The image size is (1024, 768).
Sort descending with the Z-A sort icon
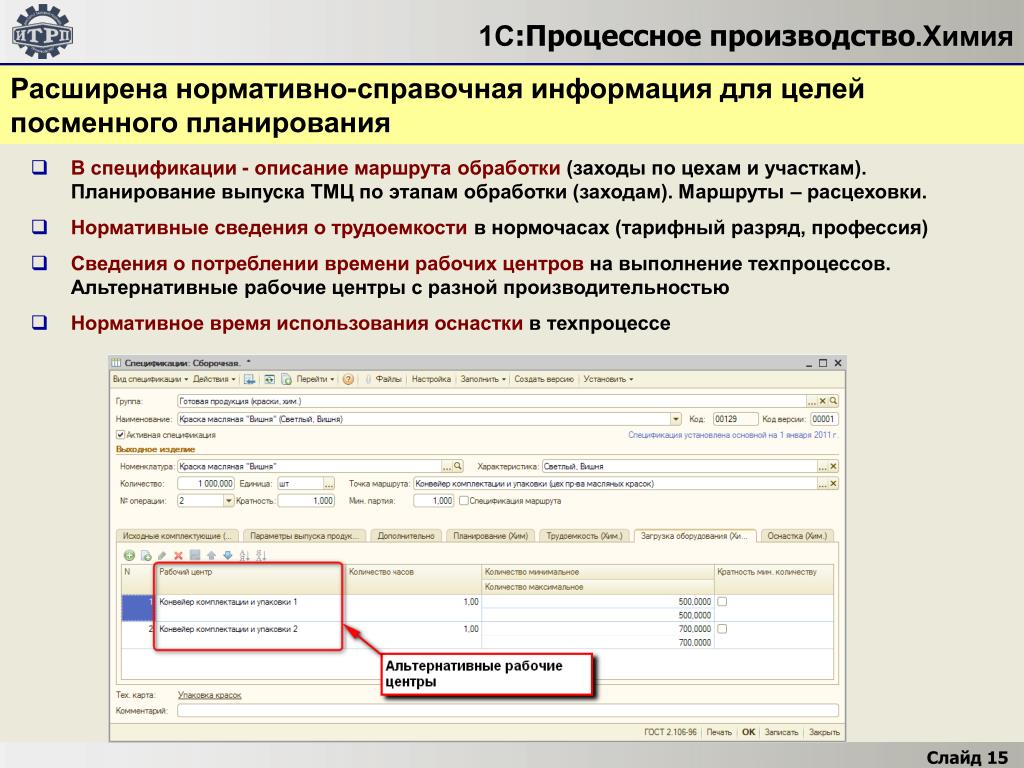[261, 556]
